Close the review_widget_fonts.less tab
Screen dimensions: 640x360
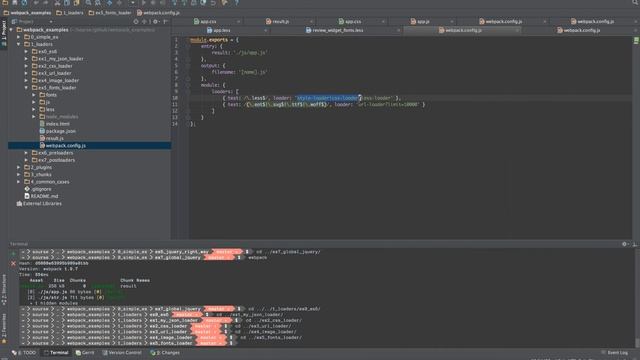tap(398, 30)
